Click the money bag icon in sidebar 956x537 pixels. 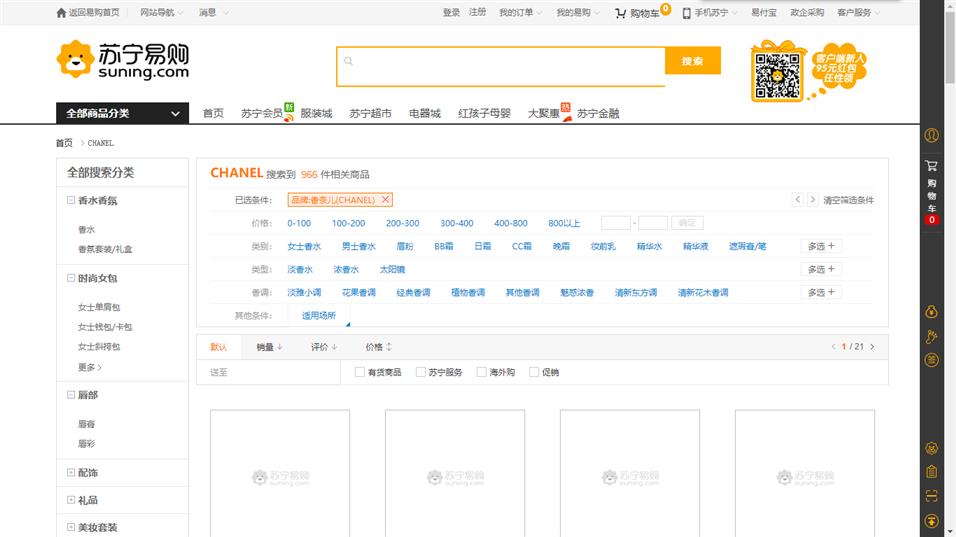931,311
